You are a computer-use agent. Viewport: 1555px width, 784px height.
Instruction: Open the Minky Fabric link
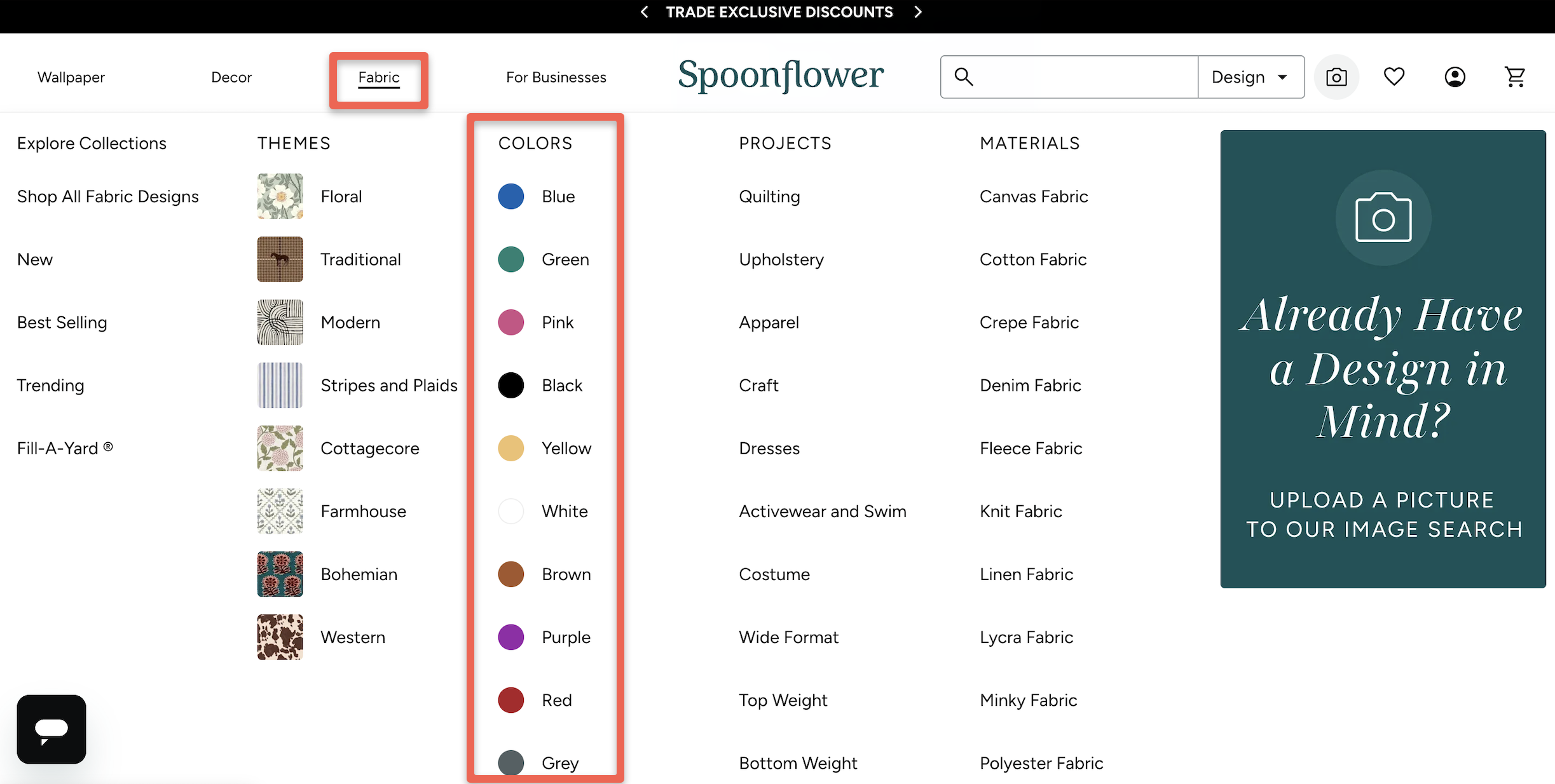(1028, 700)
